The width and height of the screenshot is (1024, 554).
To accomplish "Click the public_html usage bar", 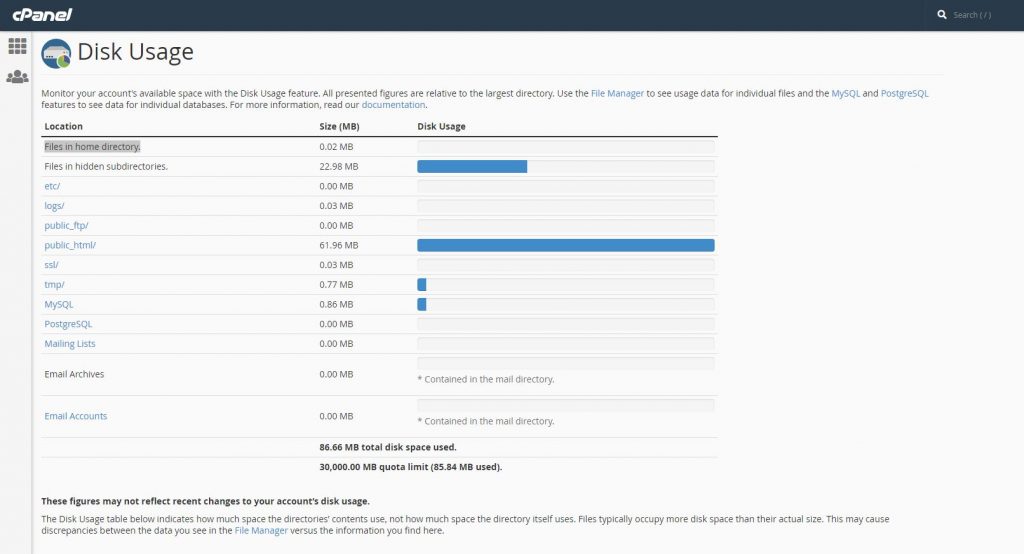I will (565, 245).
